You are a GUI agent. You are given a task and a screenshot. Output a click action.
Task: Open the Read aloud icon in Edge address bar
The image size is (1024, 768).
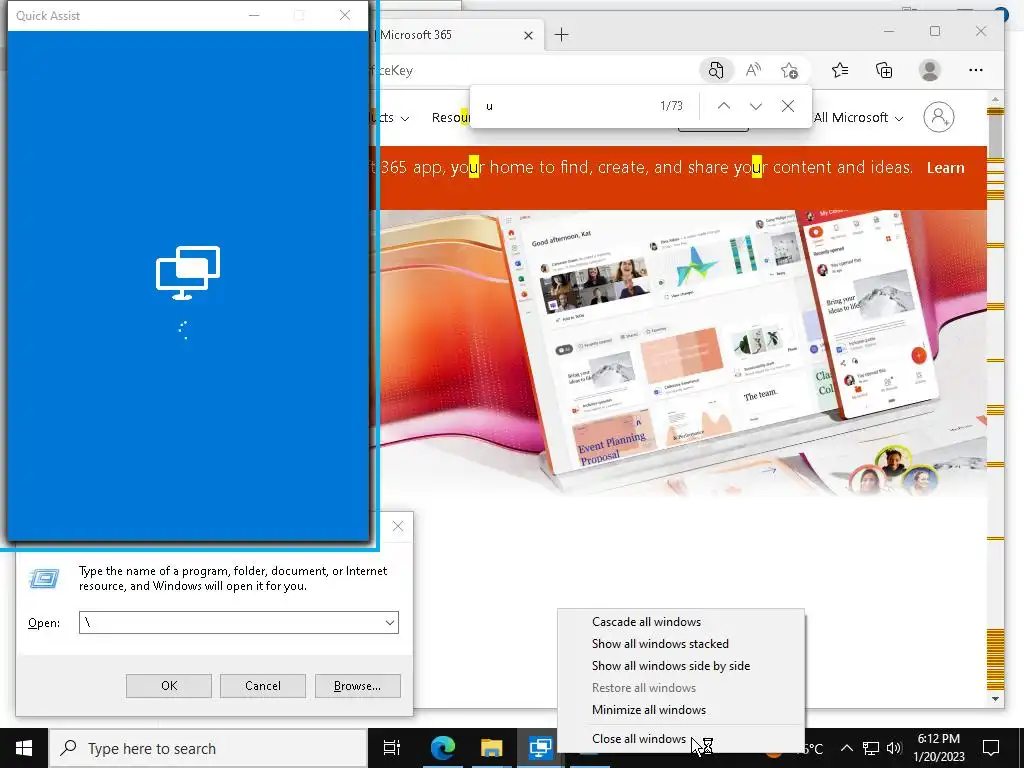click(753, 70)
